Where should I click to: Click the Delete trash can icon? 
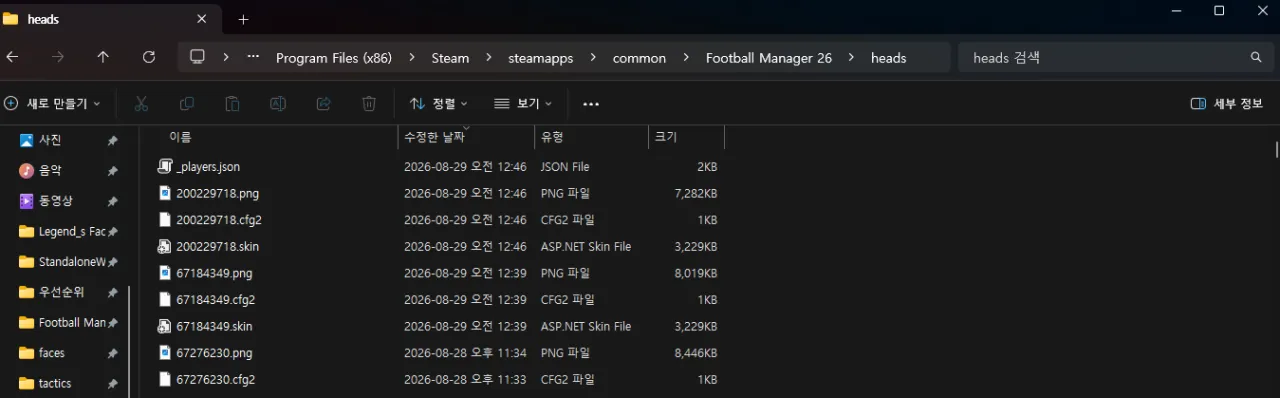369,103
